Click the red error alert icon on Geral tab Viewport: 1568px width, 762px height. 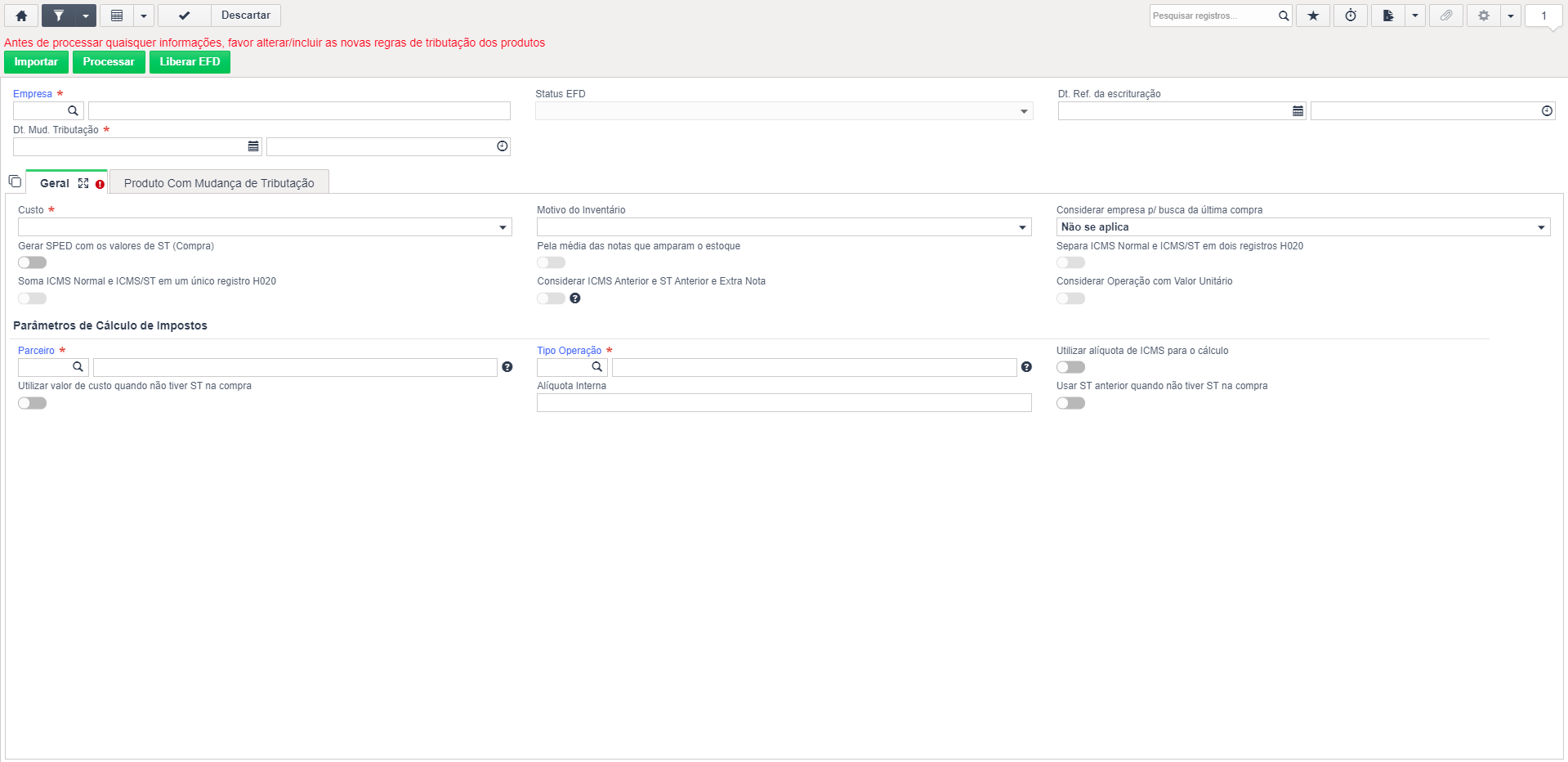pos(100,184)
